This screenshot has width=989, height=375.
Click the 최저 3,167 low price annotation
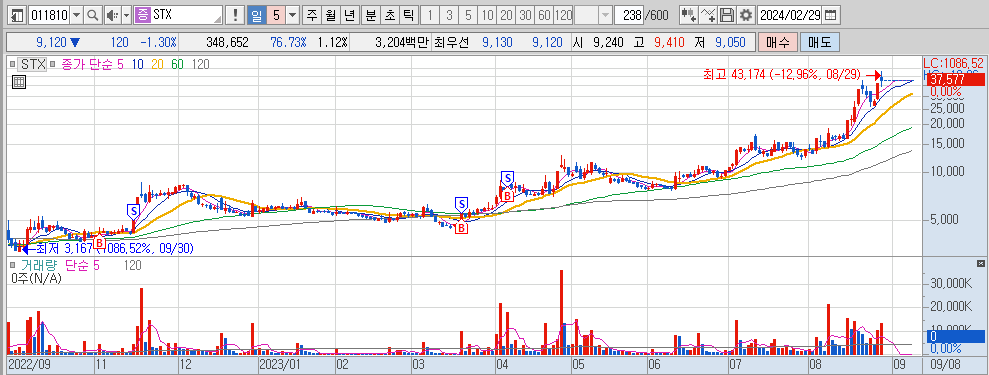pyautogui.click(x=115, y=249)
